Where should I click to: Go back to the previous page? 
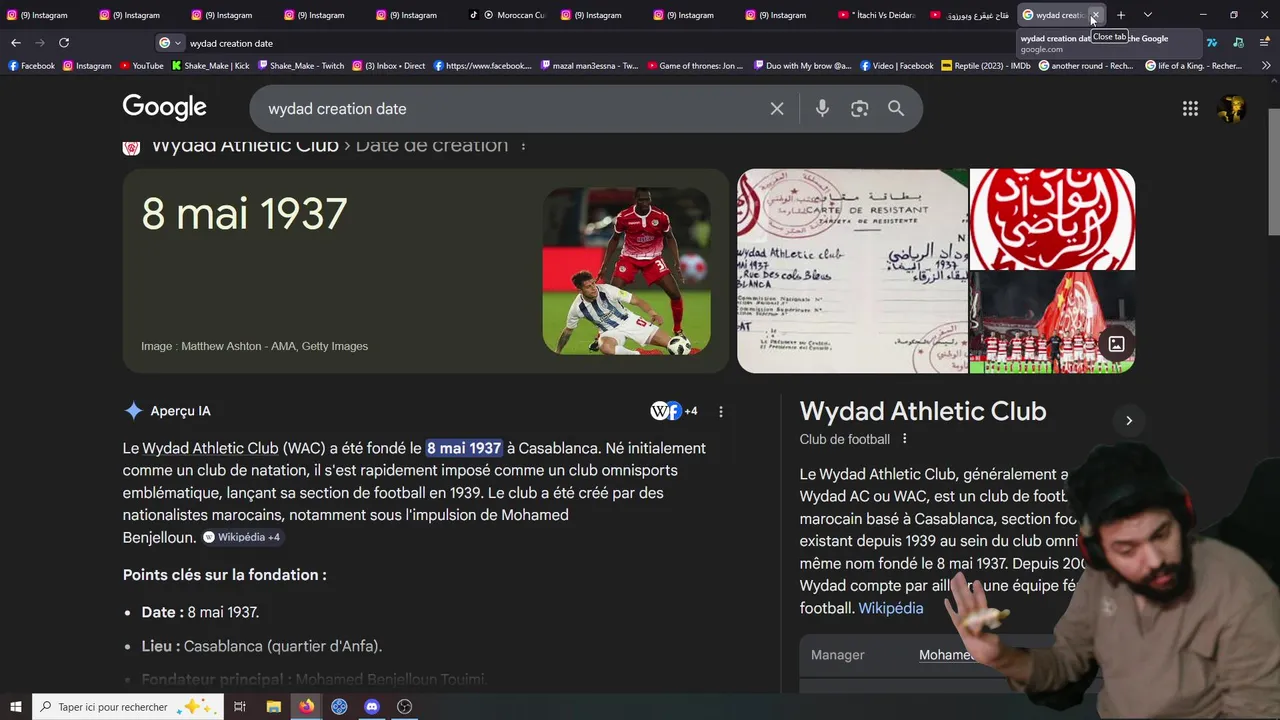16,43
